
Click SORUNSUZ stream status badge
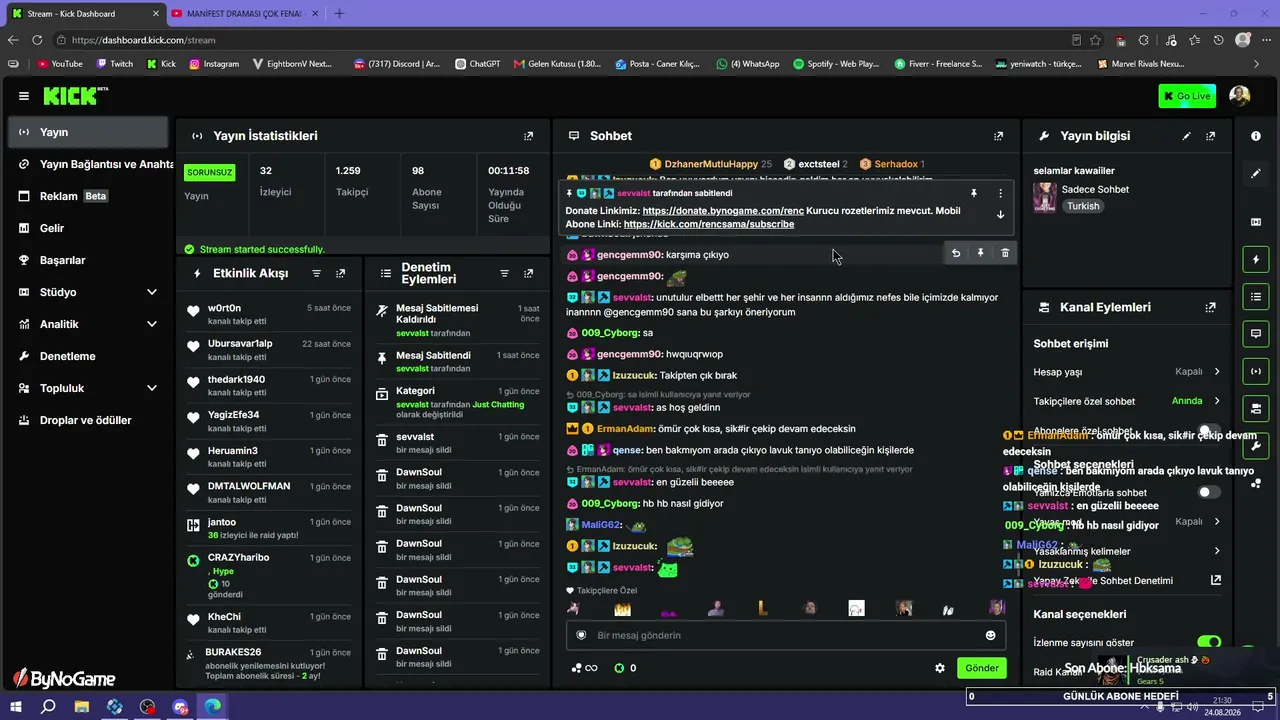209,172
